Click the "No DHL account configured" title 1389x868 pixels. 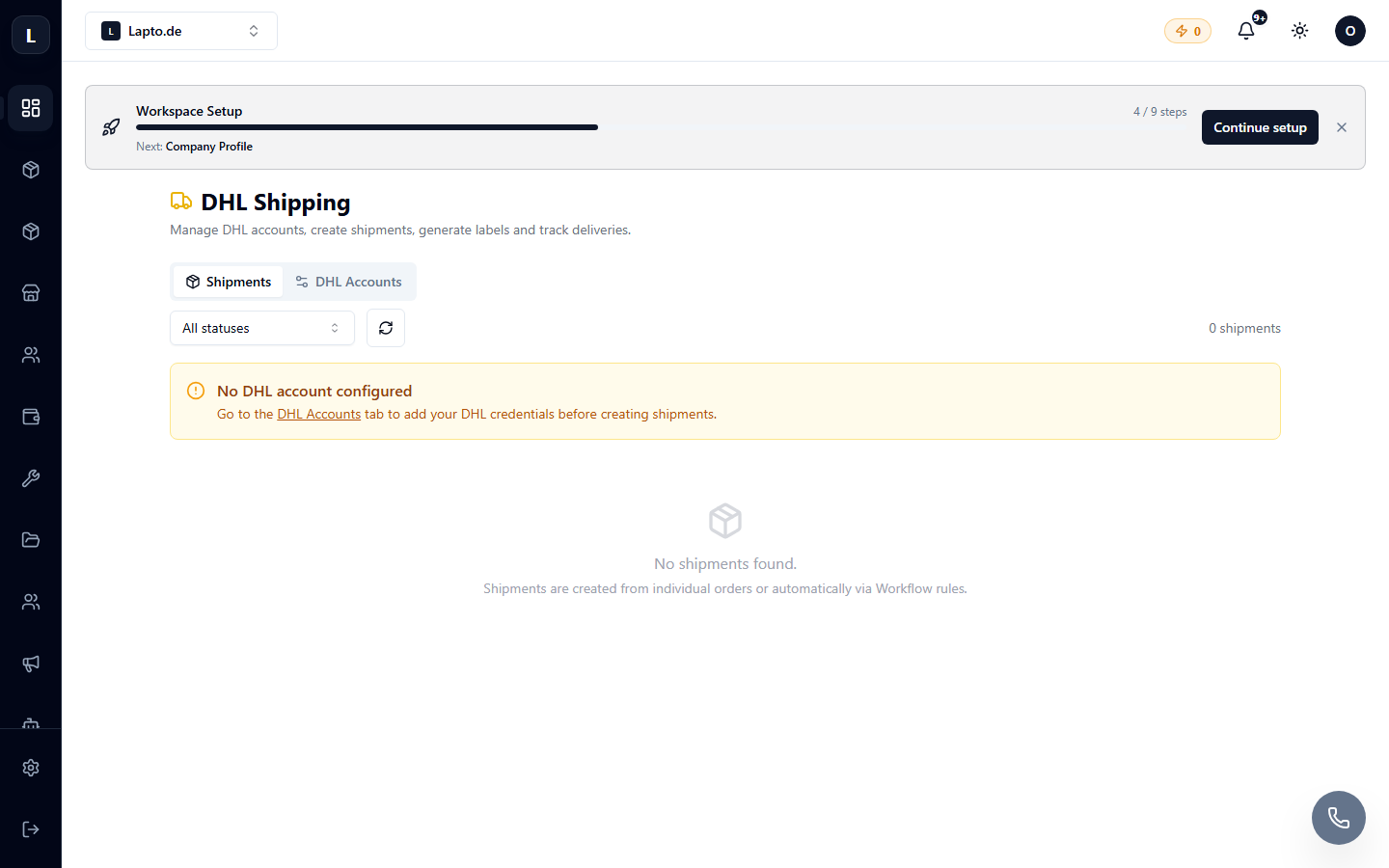[314, 391]
